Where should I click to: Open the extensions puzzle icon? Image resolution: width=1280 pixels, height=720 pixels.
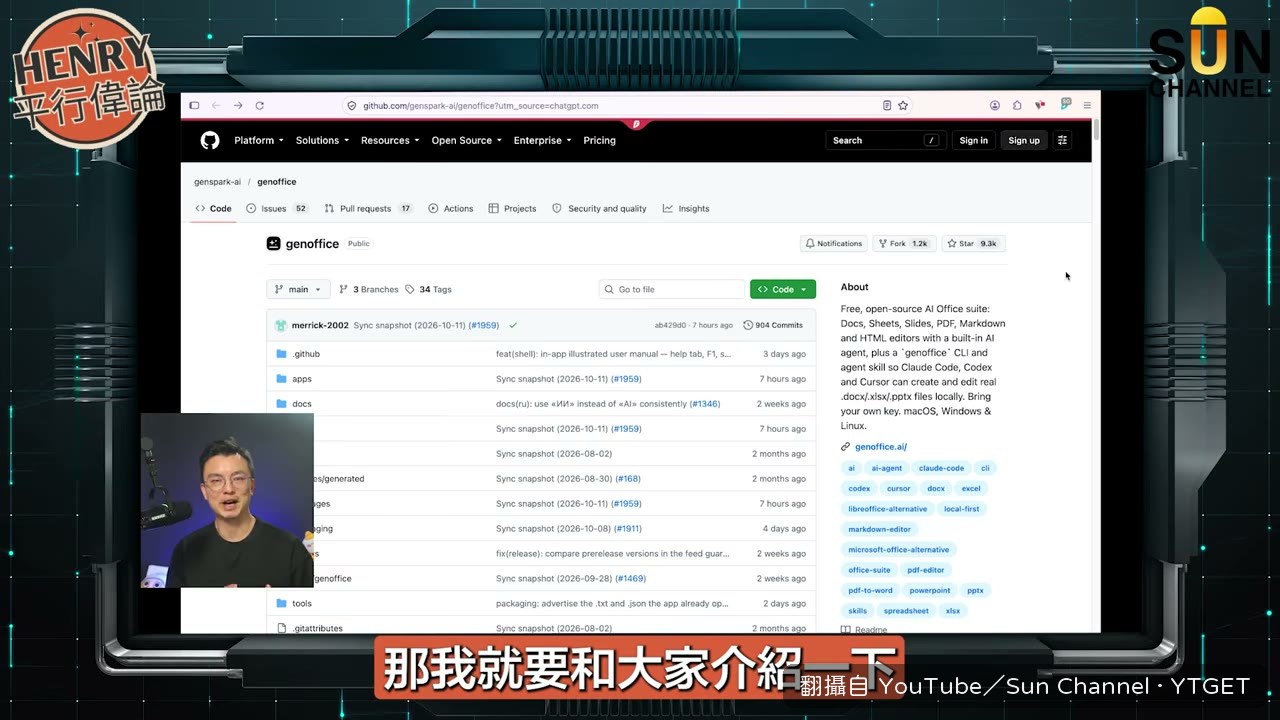(x=1017, y=105)
